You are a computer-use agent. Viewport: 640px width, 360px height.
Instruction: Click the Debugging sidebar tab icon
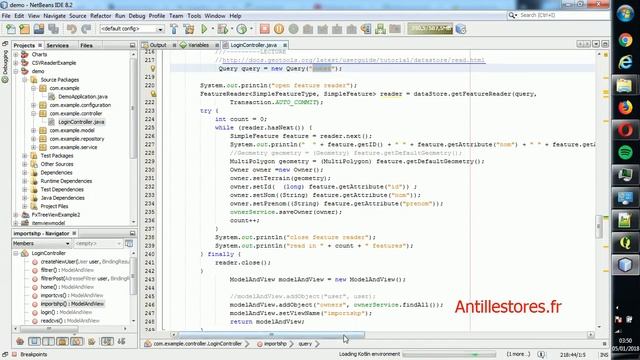click(x=5, y=80)
